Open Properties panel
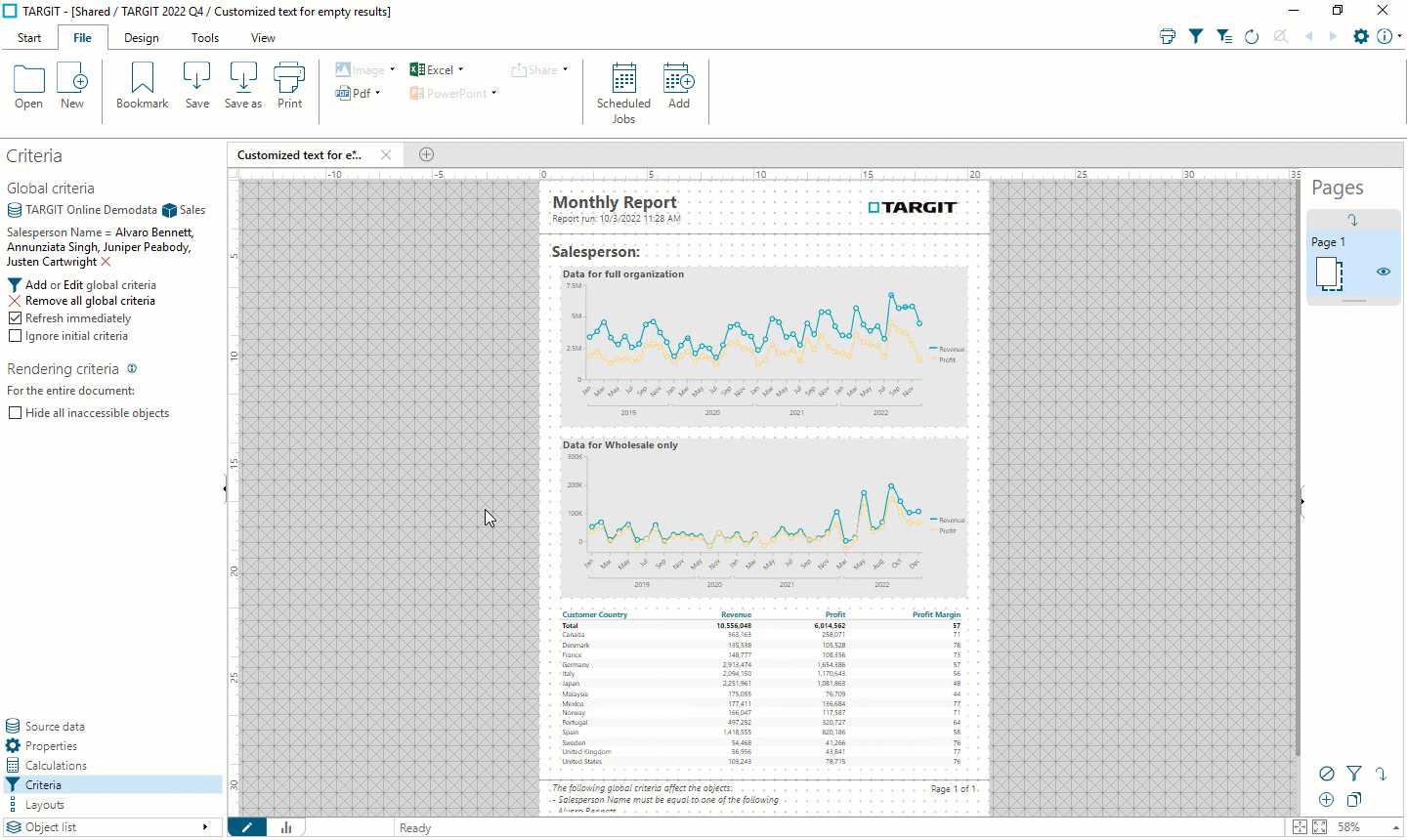This screenshot has height=840, width=1407. pyautogui.click(x=41, y=746)
